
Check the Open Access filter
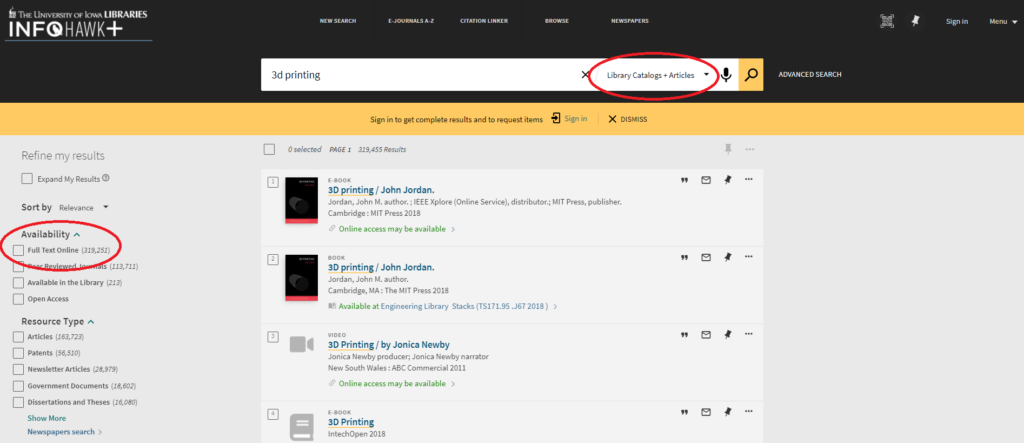(18, 299)
